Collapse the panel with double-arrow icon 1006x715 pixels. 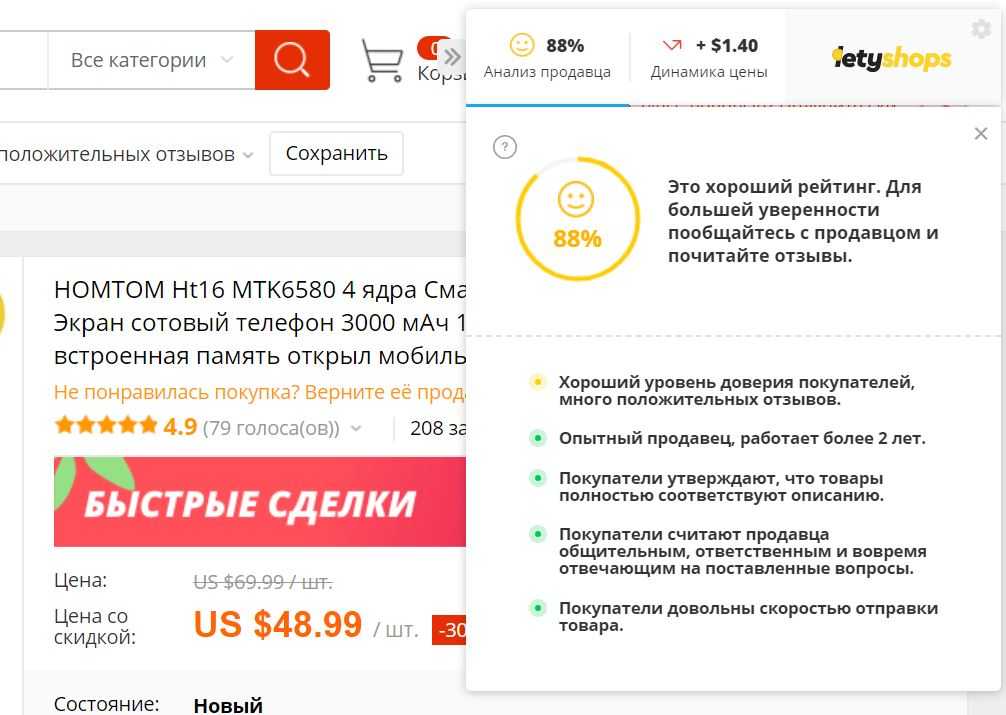452,57
